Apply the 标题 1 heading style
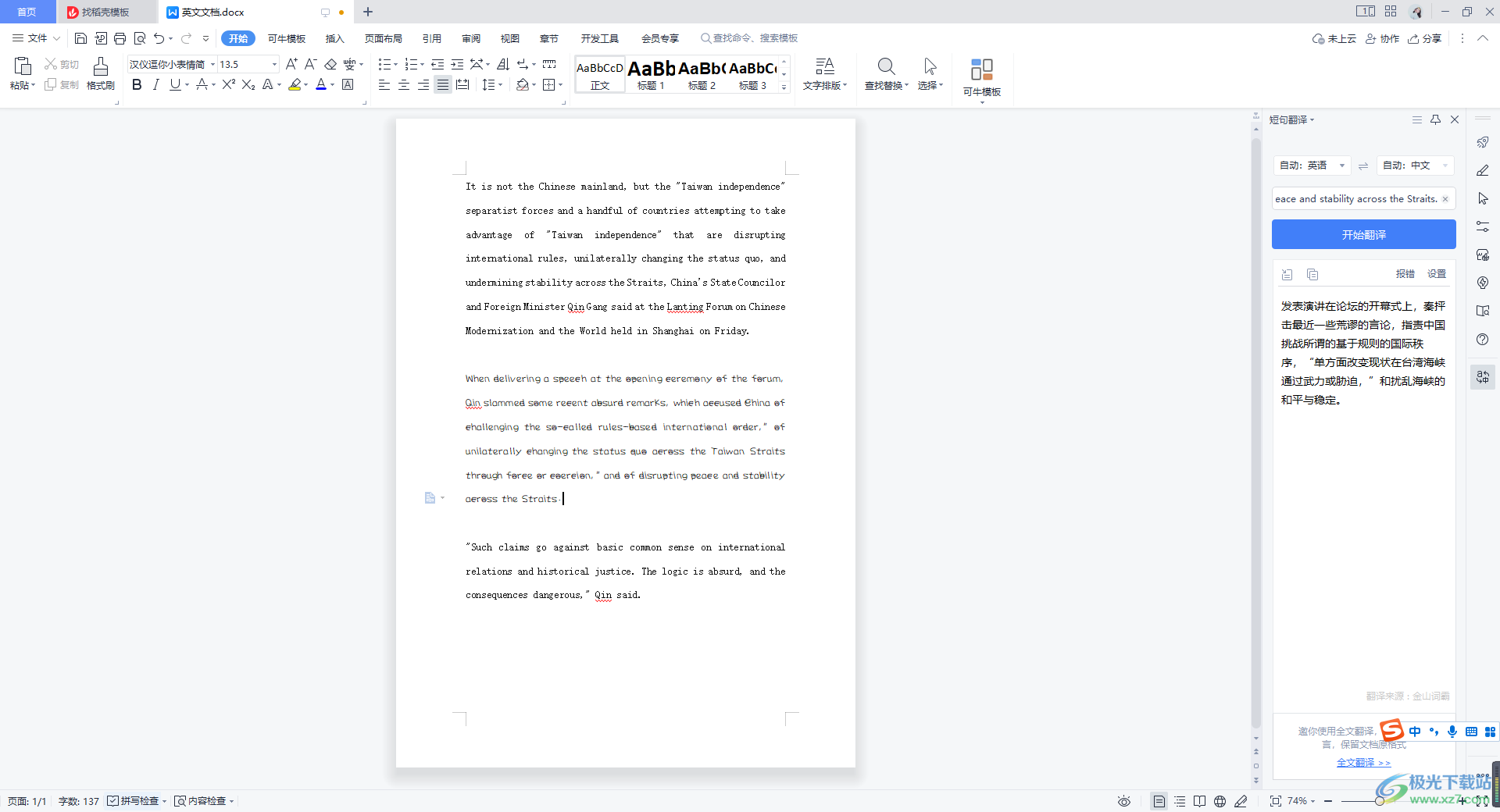This screenshot has width=1500, height=812. (x=651, y=75)
